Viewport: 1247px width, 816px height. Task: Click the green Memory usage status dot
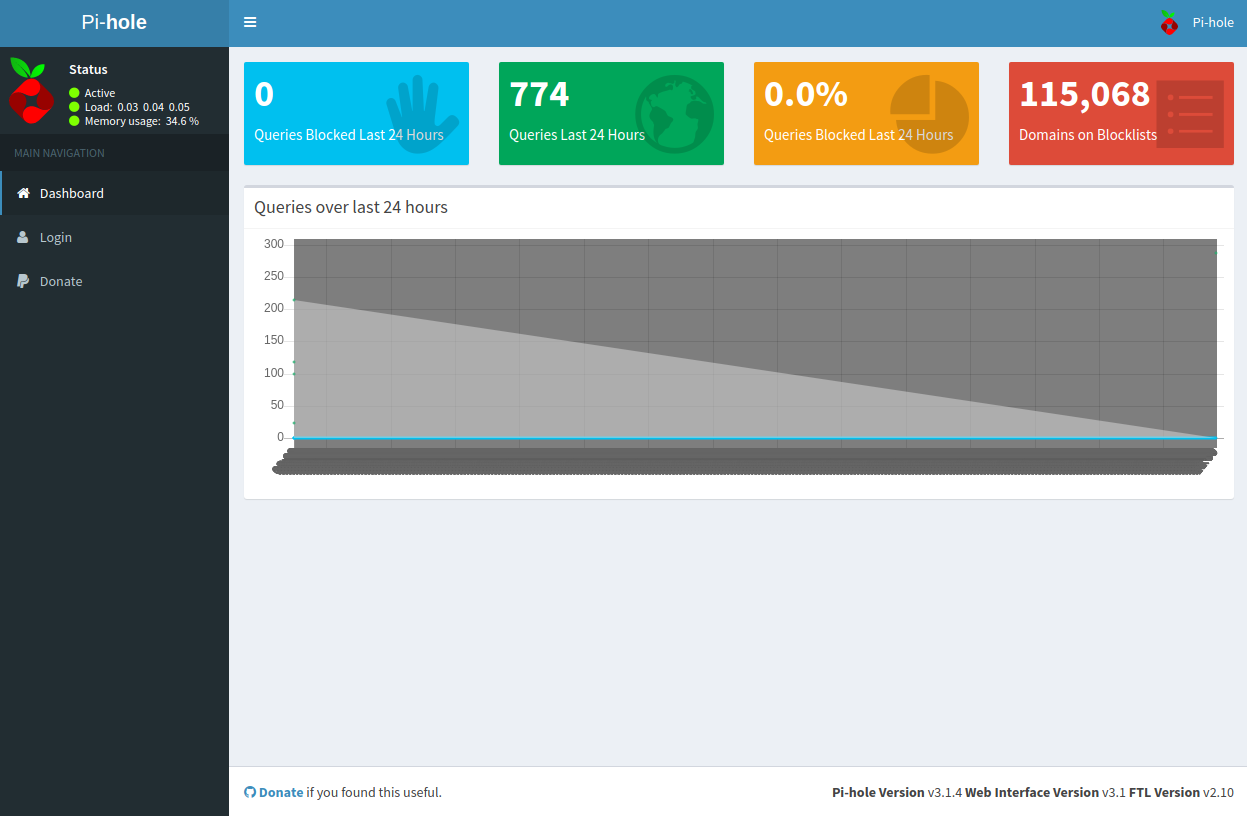tap(74, 121)
